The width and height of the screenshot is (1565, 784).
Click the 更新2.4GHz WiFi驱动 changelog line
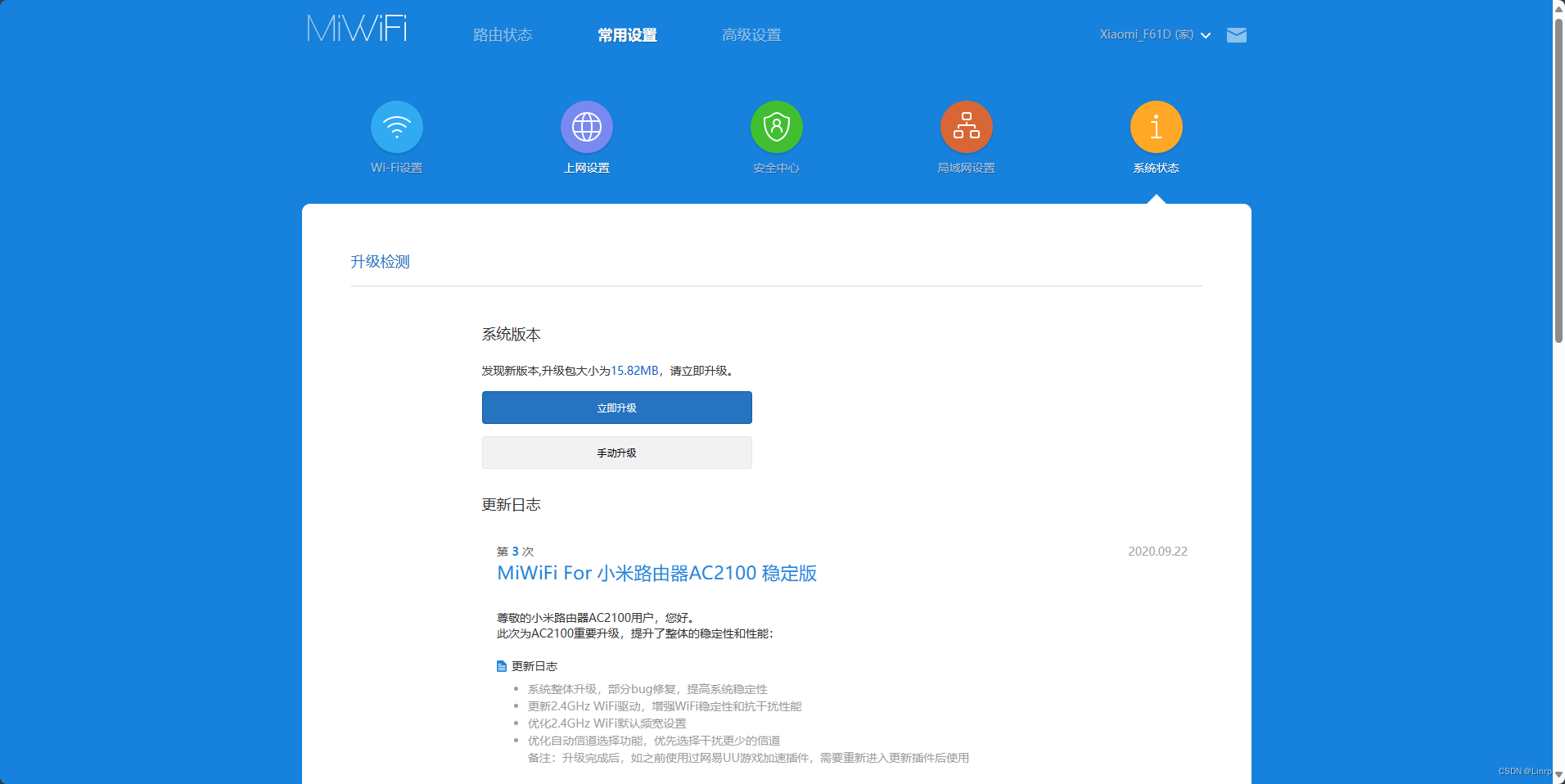[665, 706]
